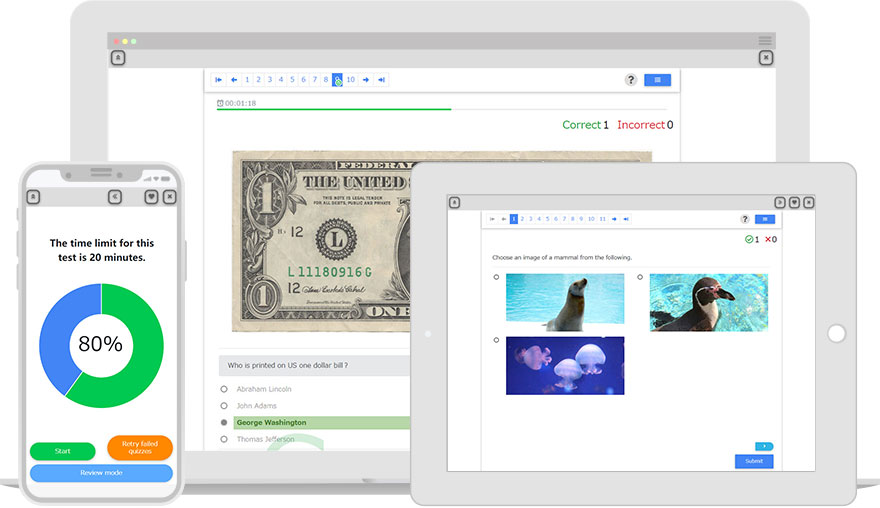Click next question arrow on tablet navigation bar

pyautogui.click(x=614, y=219)
